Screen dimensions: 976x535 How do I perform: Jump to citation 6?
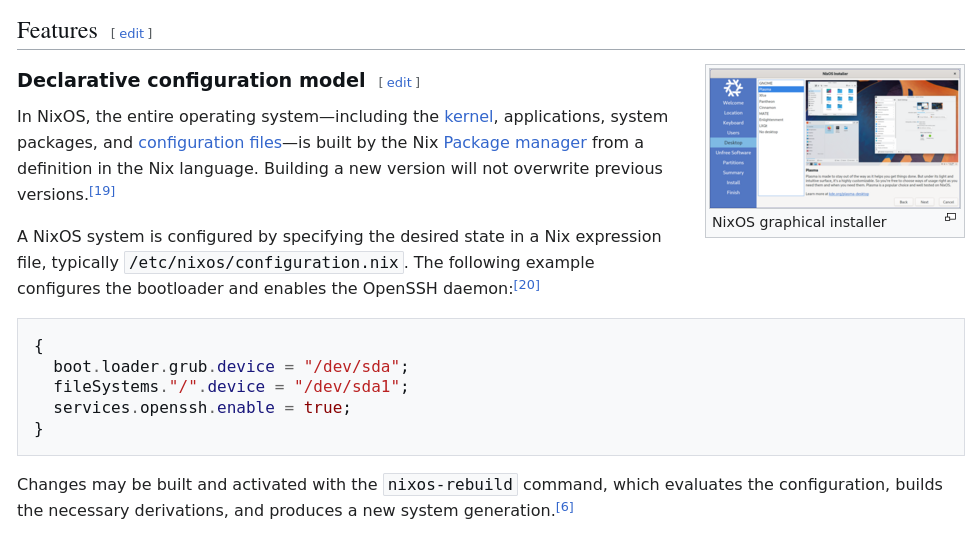pyautogui.click(x=565, y=507)
